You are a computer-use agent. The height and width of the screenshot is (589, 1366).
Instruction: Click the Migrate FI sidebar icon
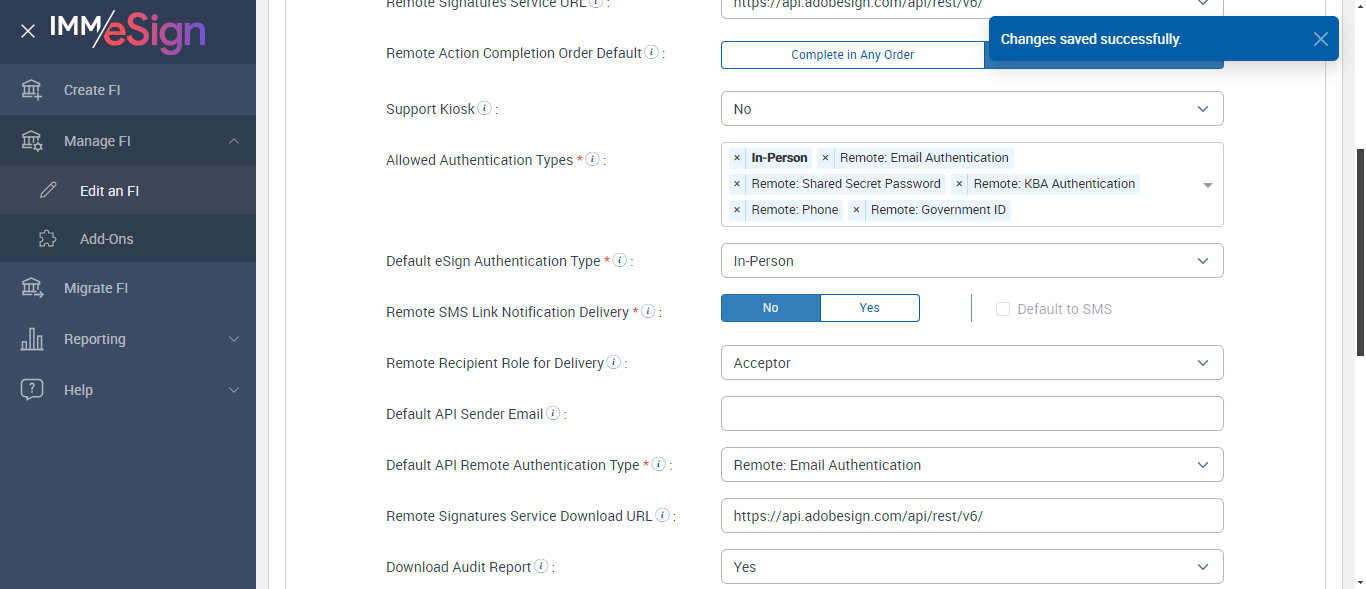coord(32,288)
